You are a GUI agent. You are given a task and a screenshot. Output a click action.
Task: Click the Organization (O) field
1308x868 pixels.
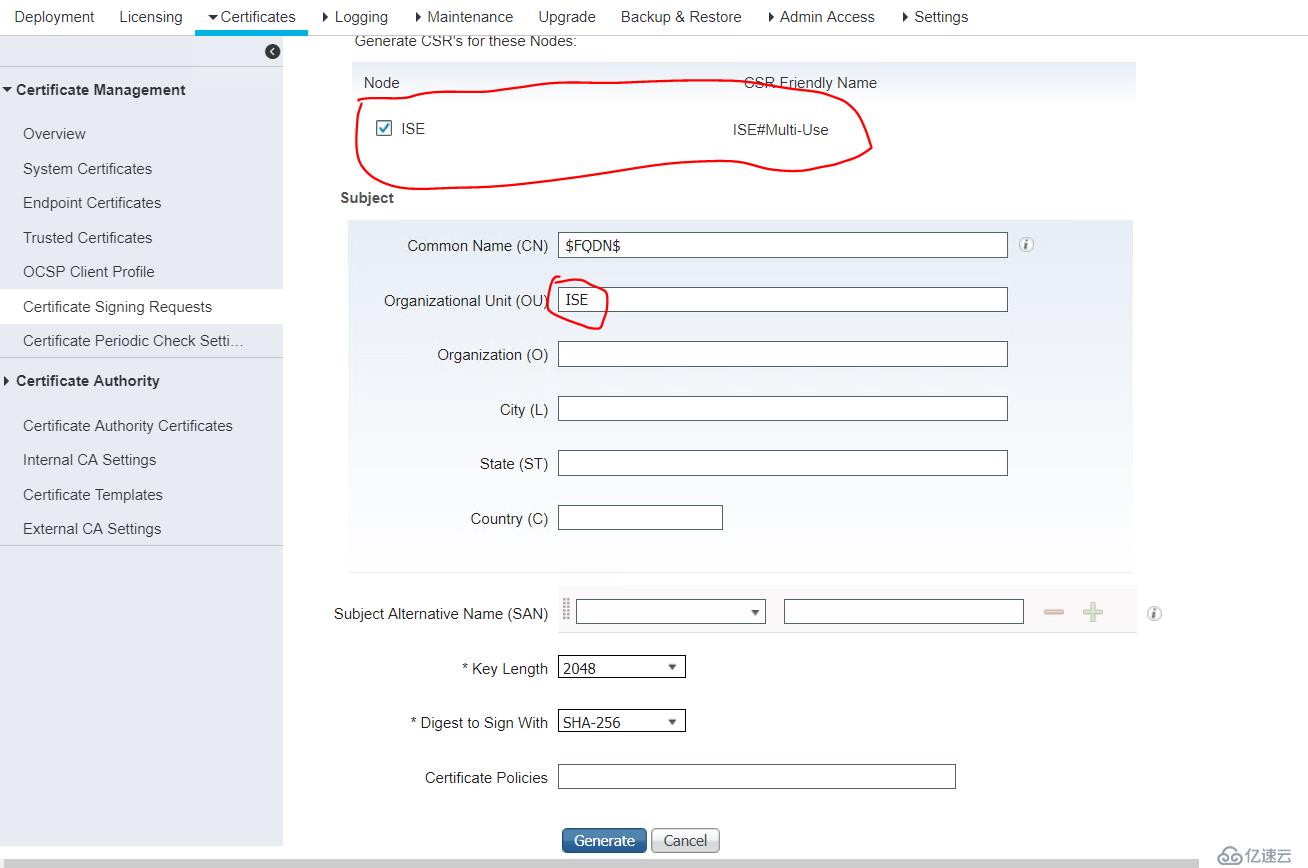tap(783, 354)
